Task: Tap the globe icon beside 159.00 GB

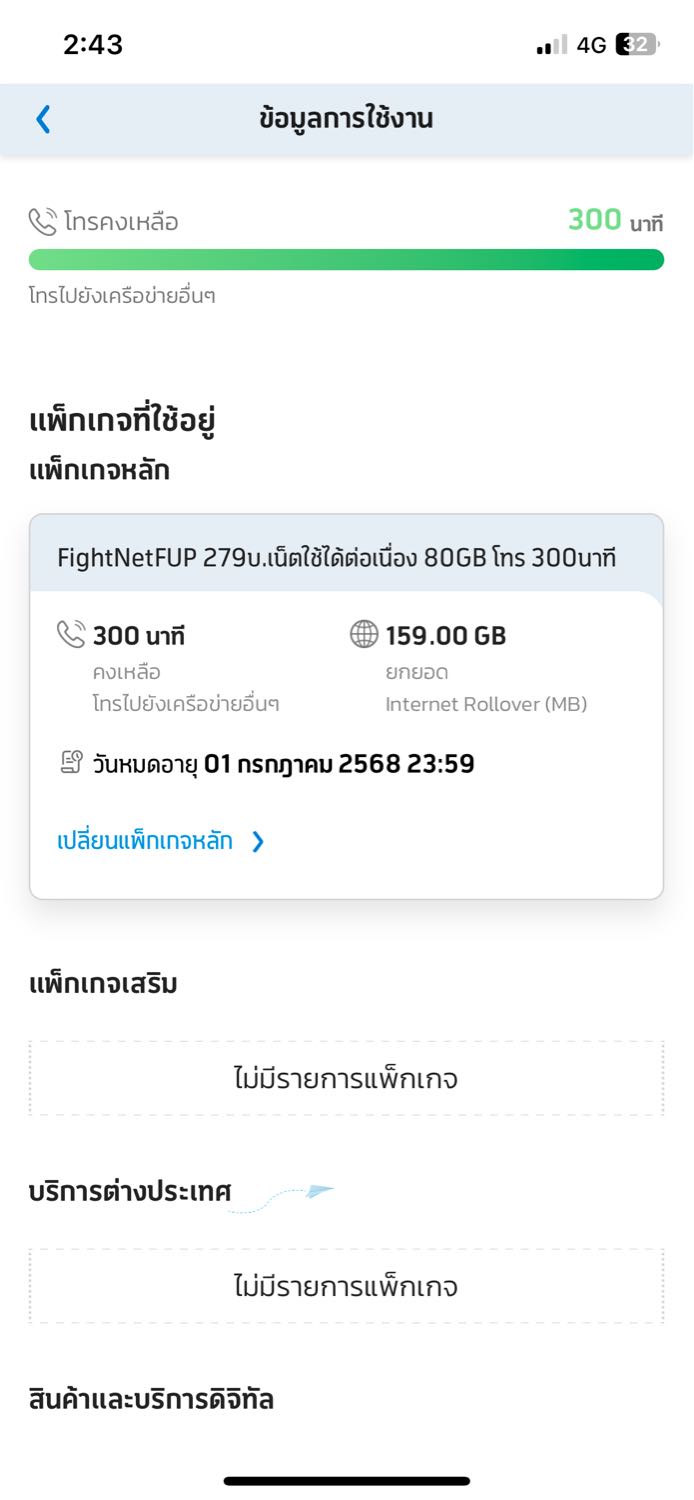Action: (364, 634)
